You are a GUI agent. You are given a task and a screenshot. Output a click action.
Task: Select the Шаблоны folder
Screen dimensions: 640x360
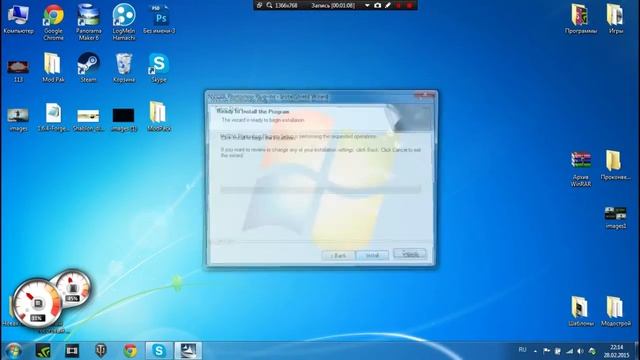(x=580, y=311)
